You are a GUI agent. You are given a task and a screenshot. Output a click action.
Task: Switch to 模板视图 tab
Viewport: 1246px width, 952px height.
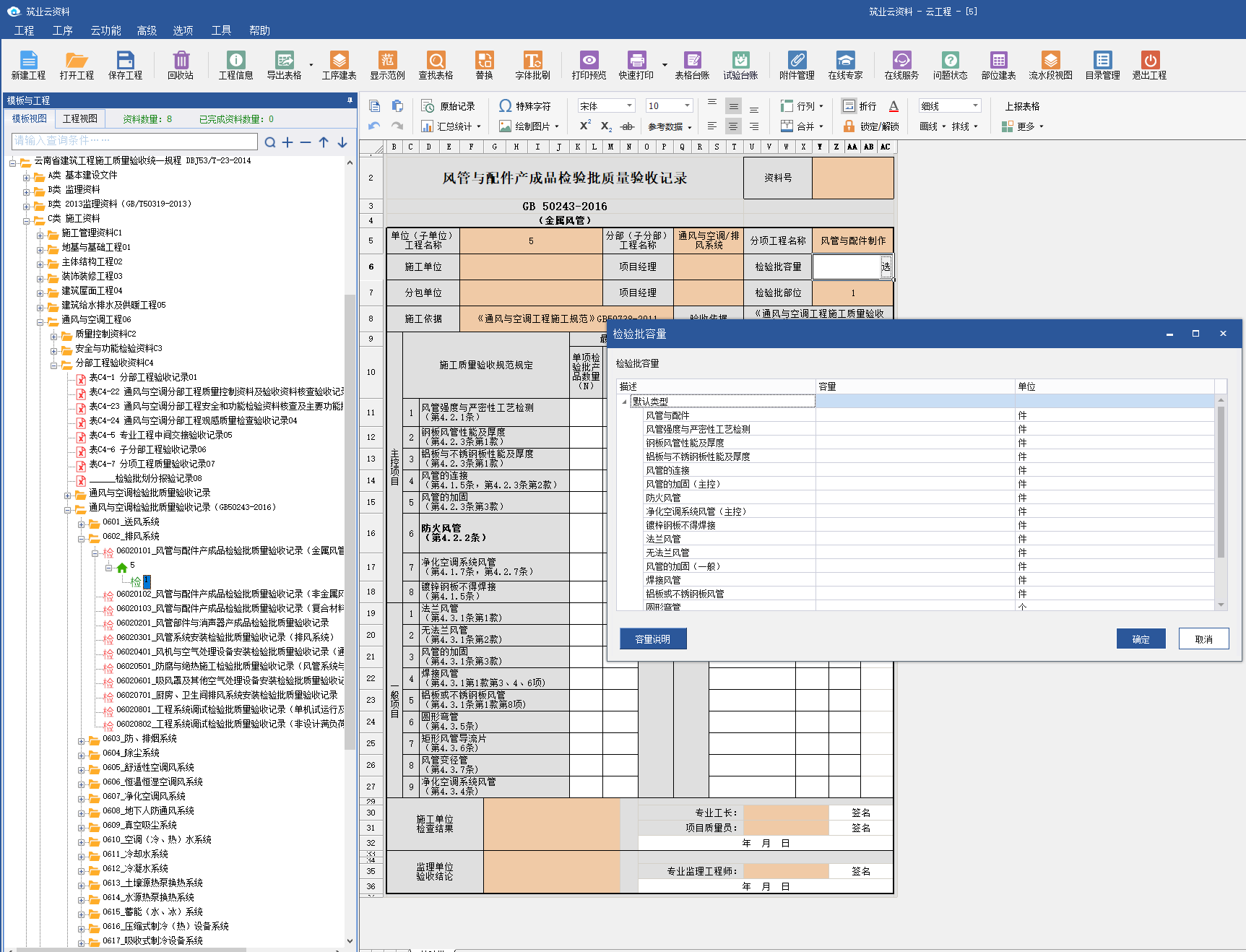(30, 118)
